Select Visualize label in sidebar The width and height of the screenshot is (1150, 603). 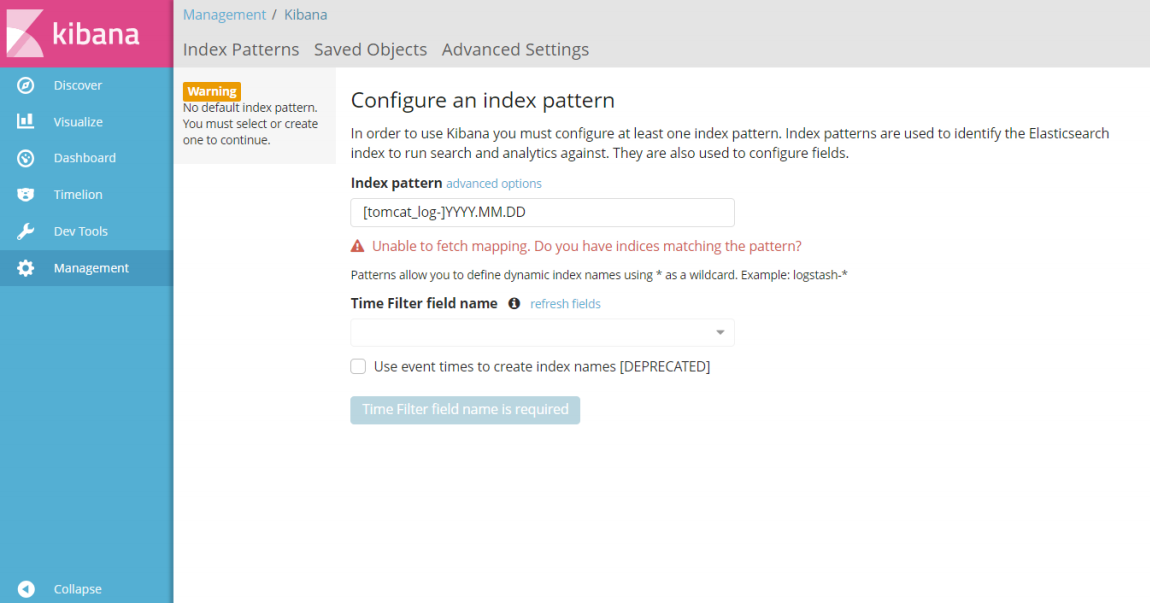78,122
